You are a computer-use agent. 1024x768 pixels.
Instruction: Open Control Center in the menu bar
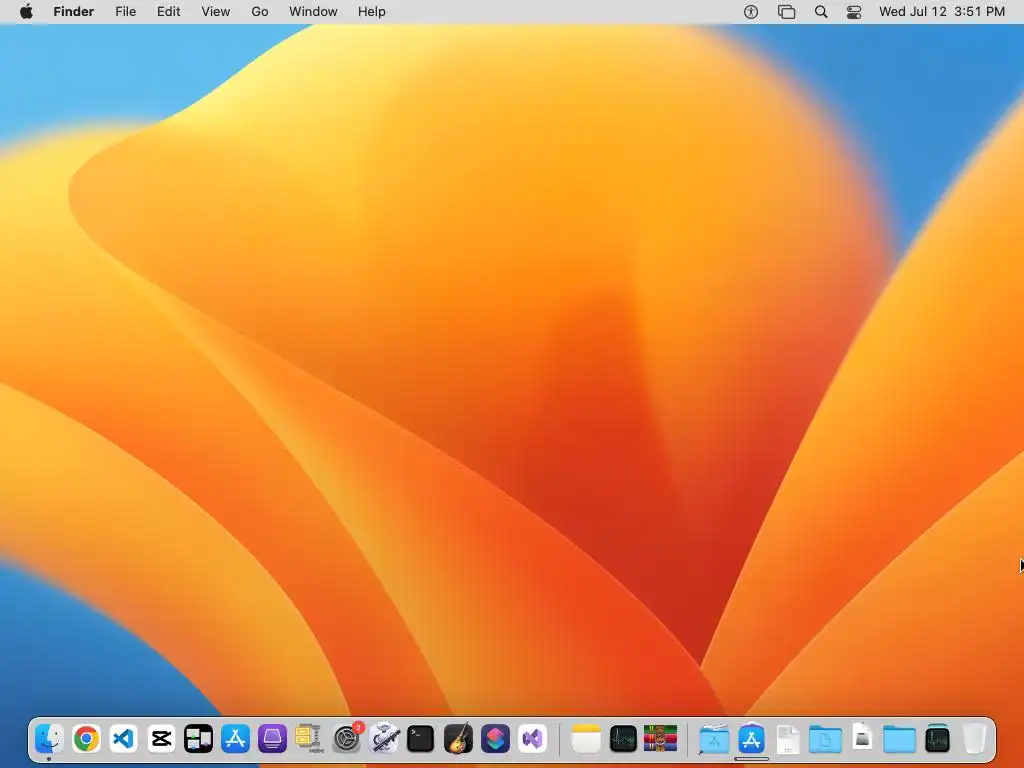(x=854, y=12)
